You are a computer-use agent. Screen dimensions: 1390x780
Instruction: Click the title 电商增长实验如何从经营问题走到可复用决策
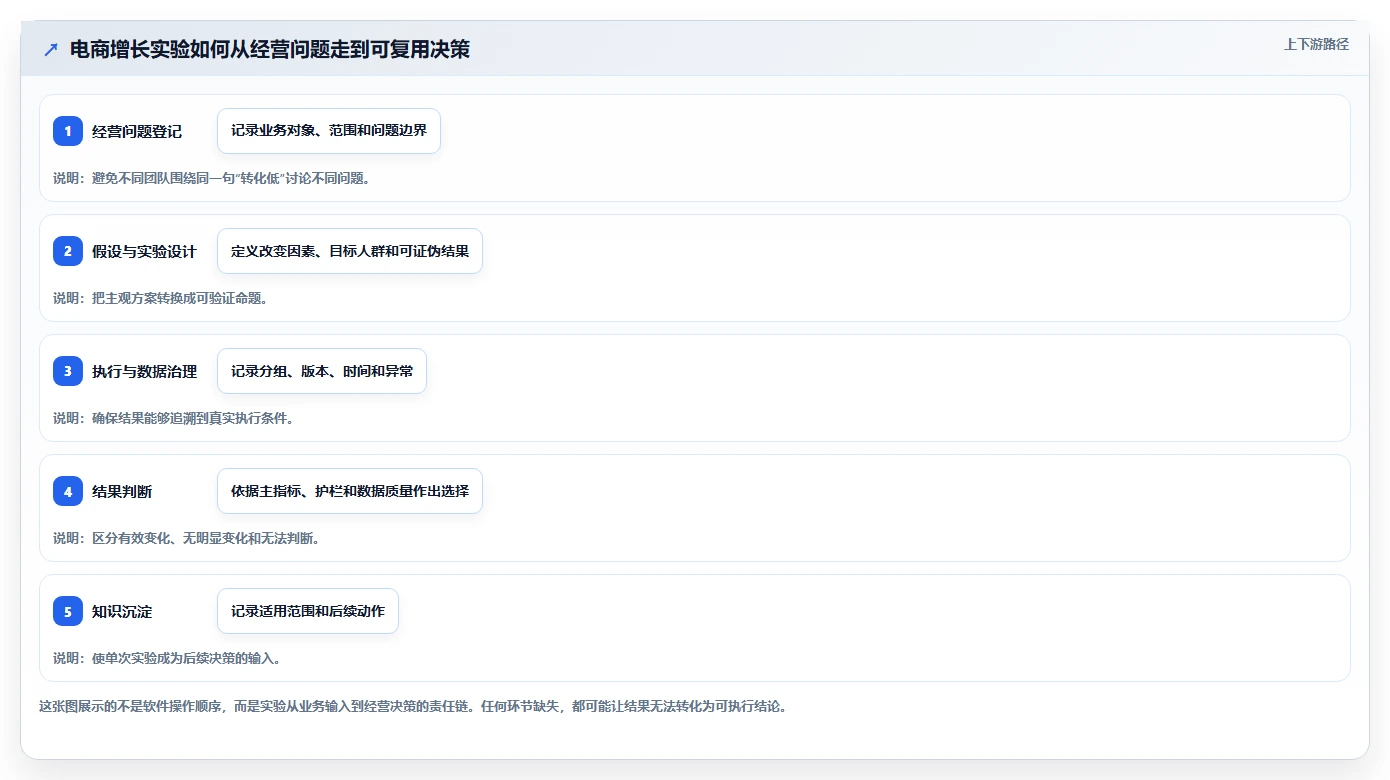point(270,50)
